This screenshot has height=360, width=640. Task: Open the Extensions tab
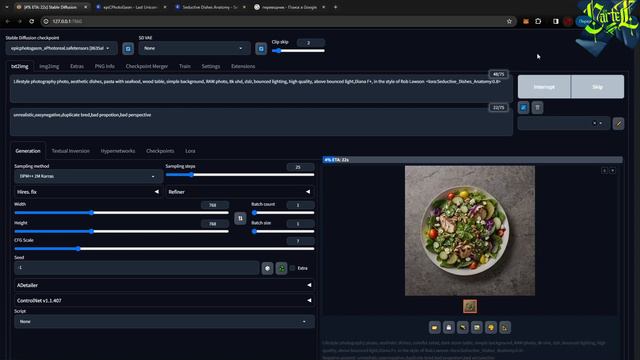(x=243, y=66)
